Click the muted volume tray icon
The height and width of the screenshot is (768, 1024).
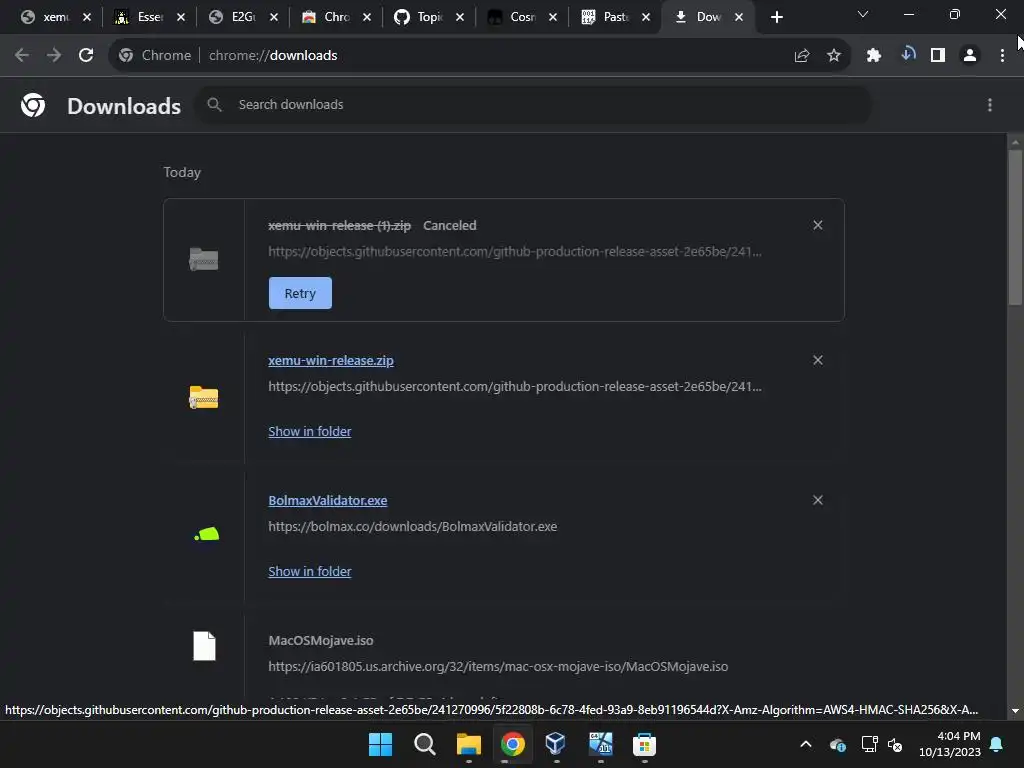point(895,744)
